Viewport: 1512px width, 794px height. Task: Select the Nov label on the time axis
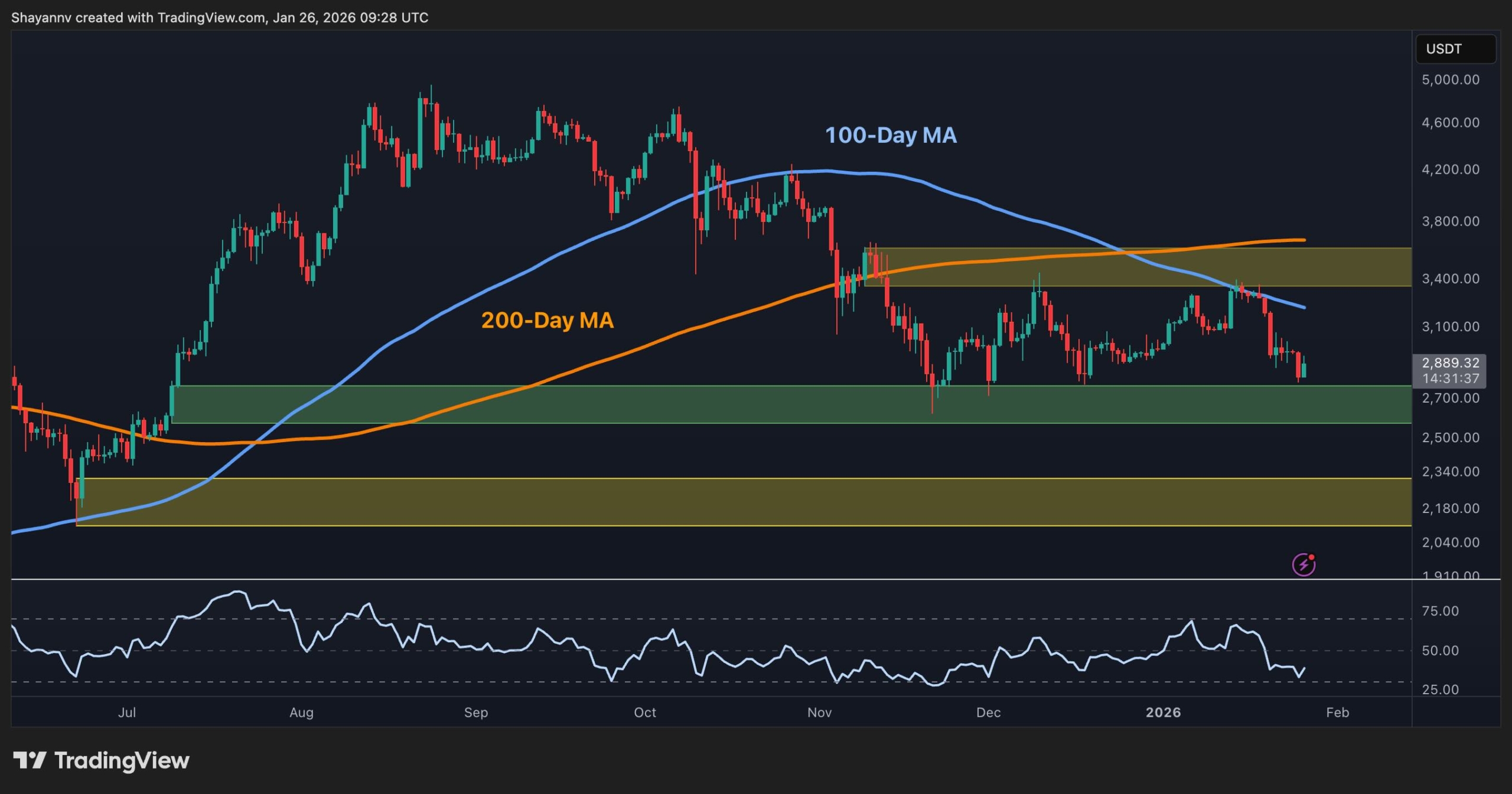click(819, 713)
